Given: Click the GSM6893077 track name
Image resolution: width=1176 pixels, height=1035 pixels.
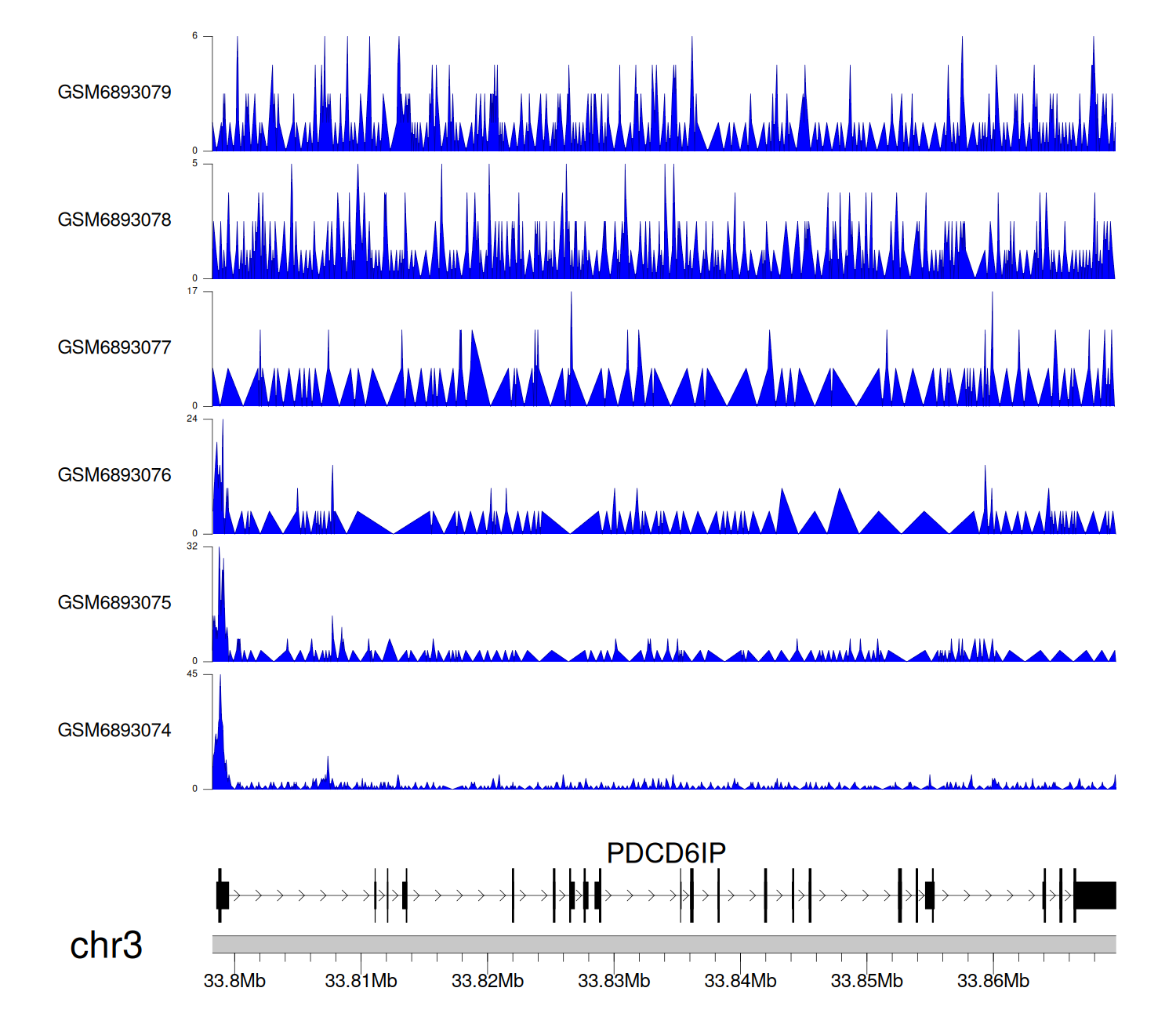Looking at the screenshot, I should 114,348.
